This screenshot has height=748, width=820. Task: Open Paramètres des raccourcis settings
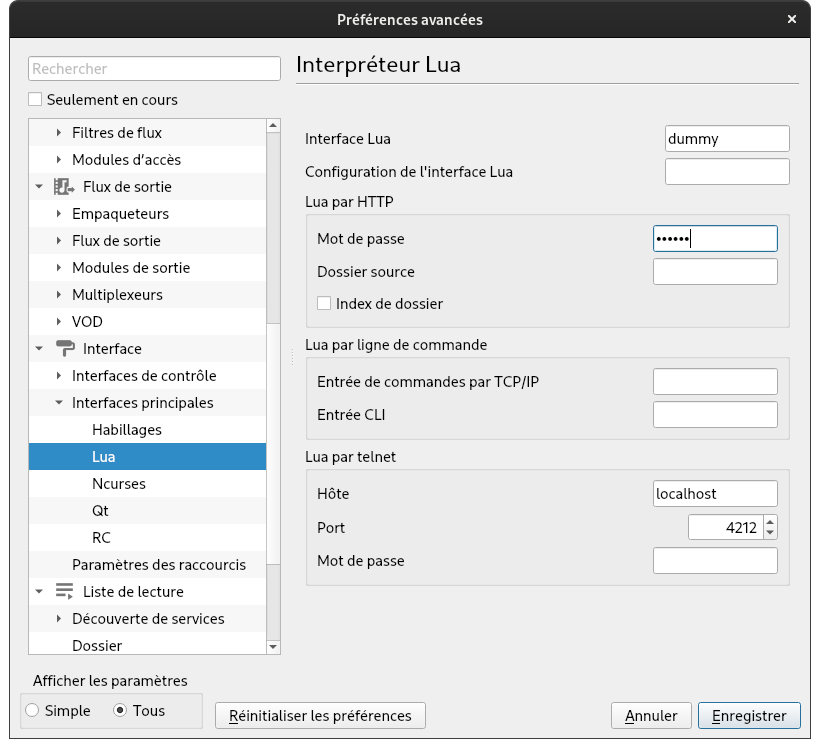point(158,565)
